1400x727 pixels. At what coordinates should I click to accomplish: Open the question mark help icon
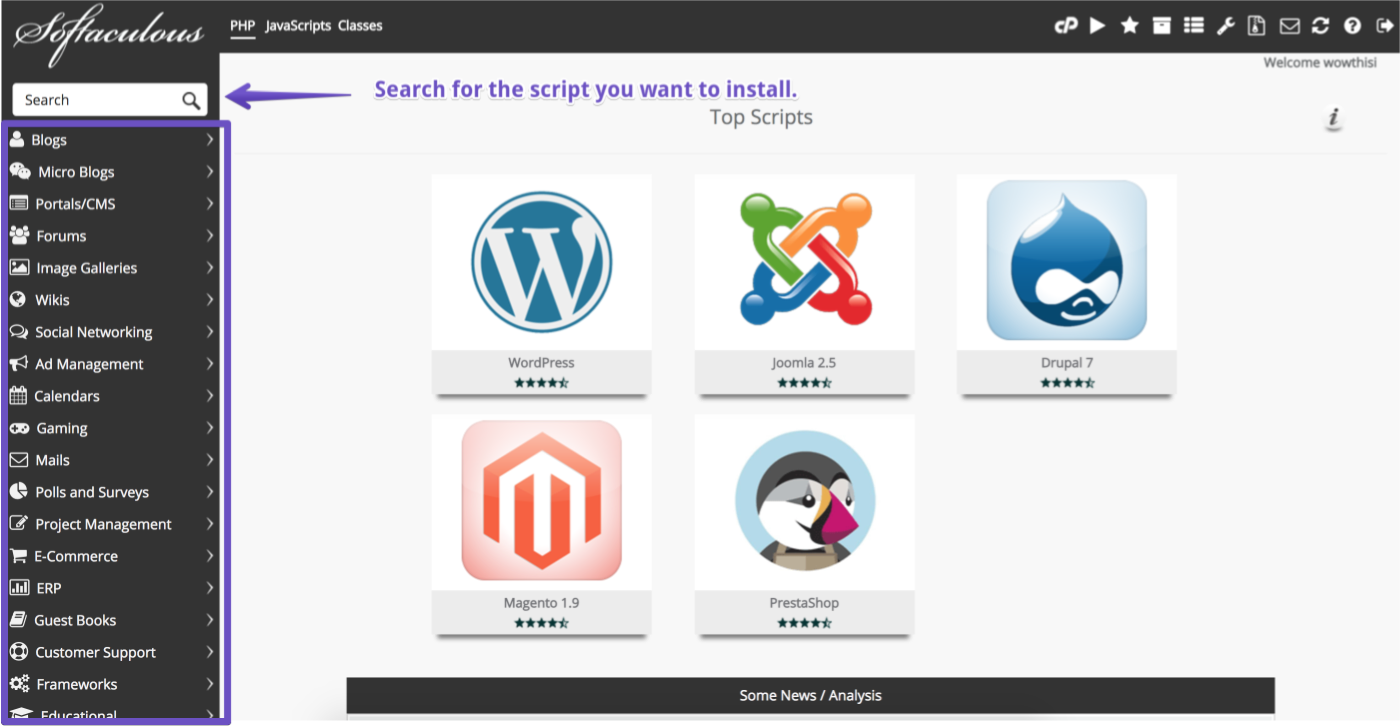1352,26
